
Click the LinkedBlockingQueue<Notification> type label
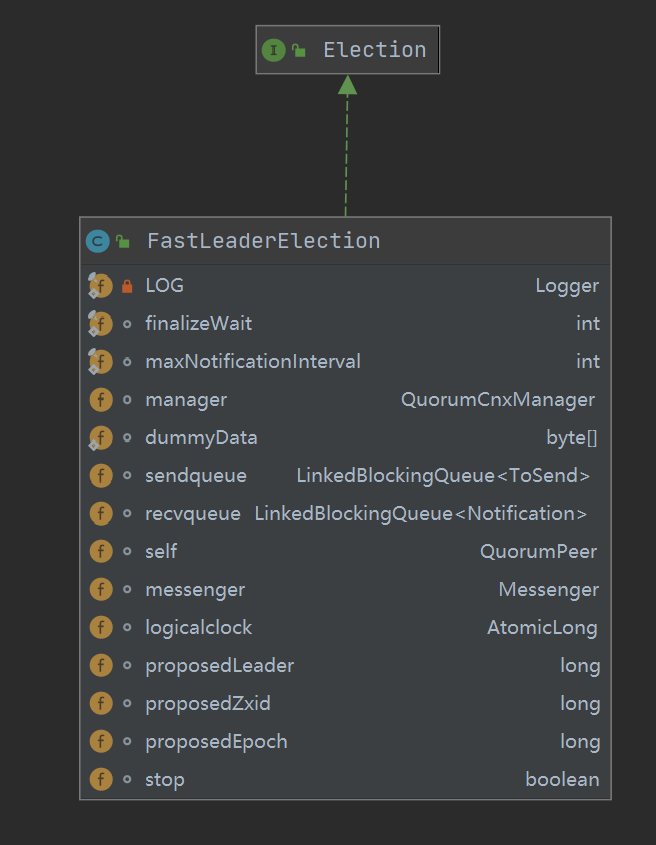coord(420,514)
